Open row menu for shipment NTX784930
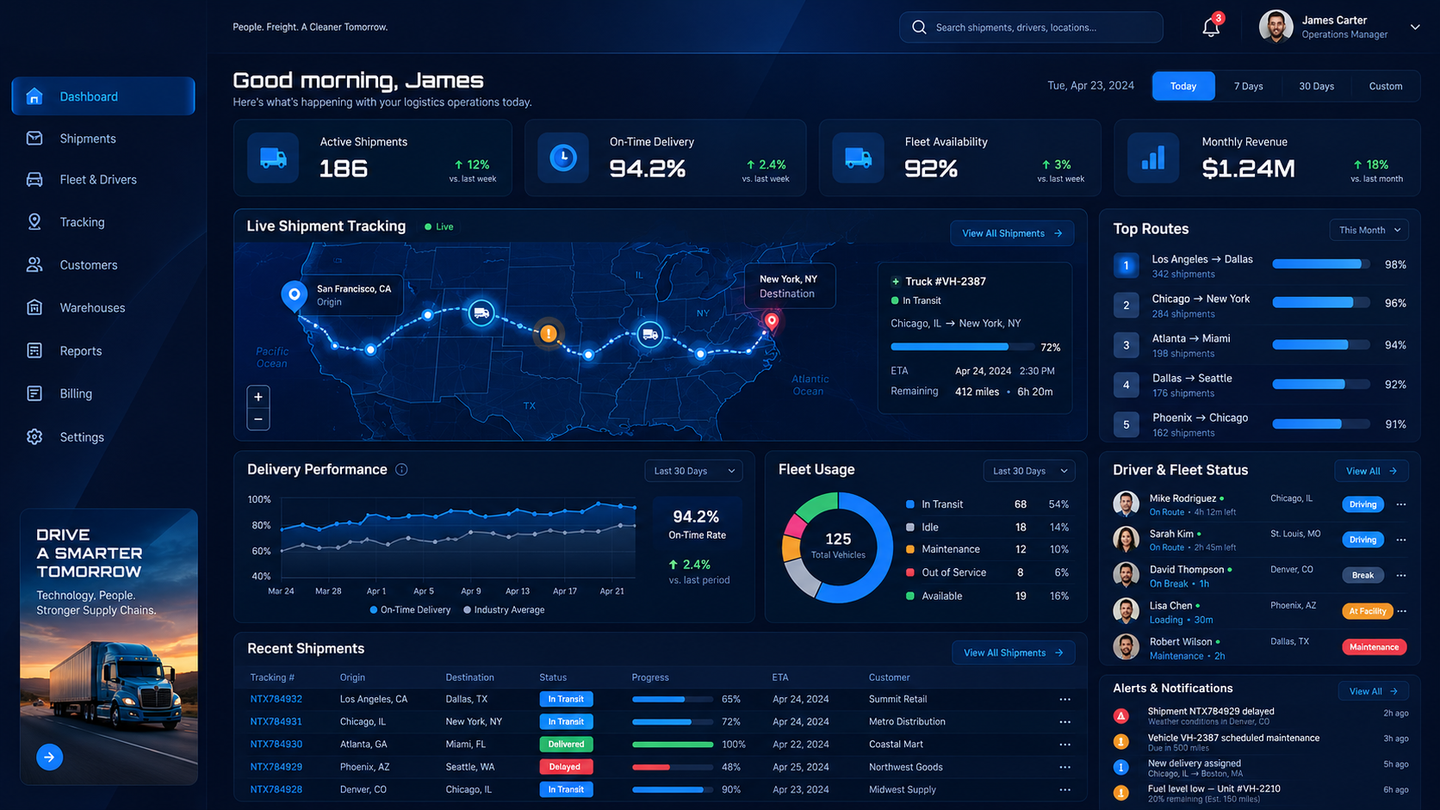This screenshot has height=810, width=1440. click(1065, 744)
